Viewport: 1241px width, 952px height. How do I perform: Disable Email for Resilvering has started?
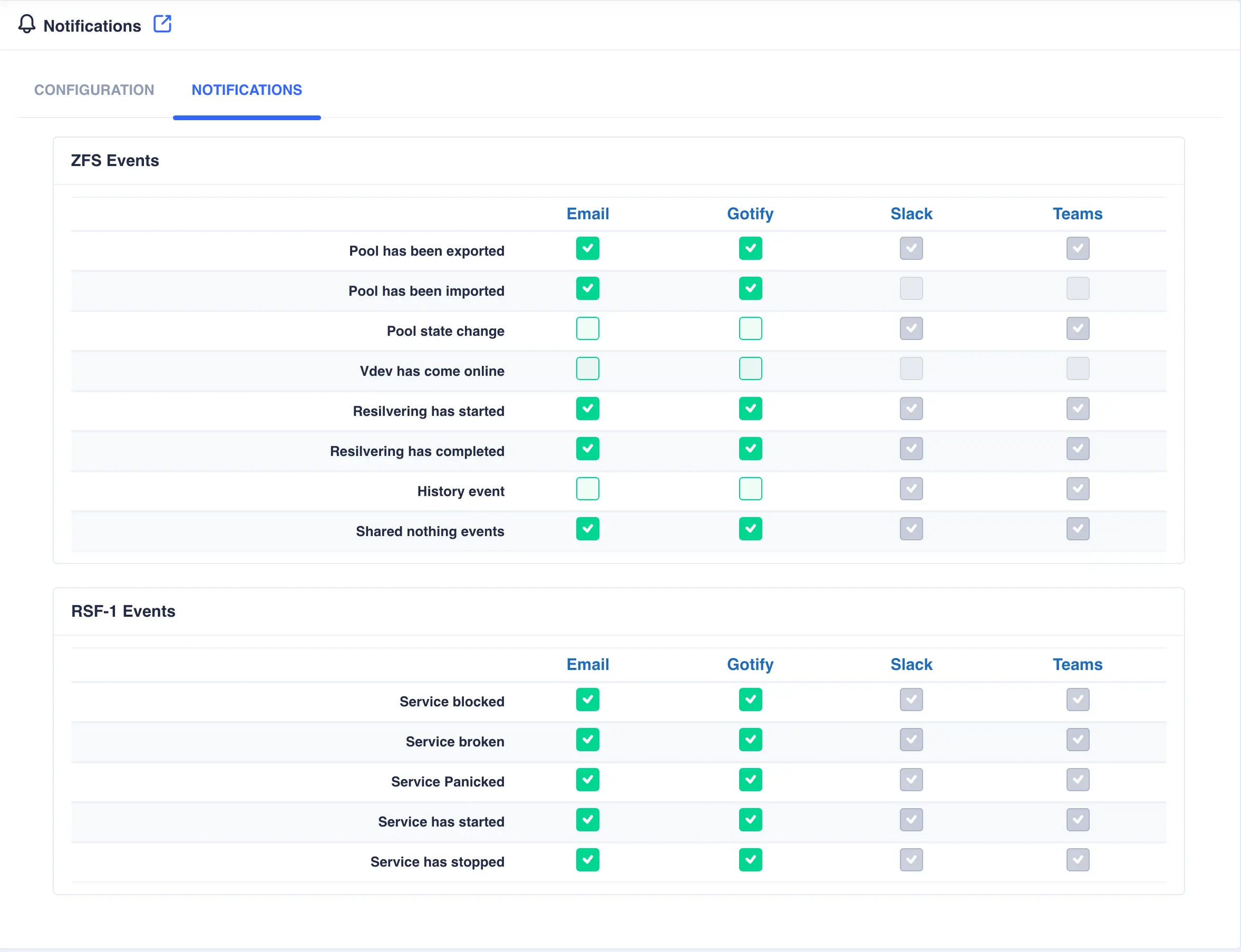(588, 409)
